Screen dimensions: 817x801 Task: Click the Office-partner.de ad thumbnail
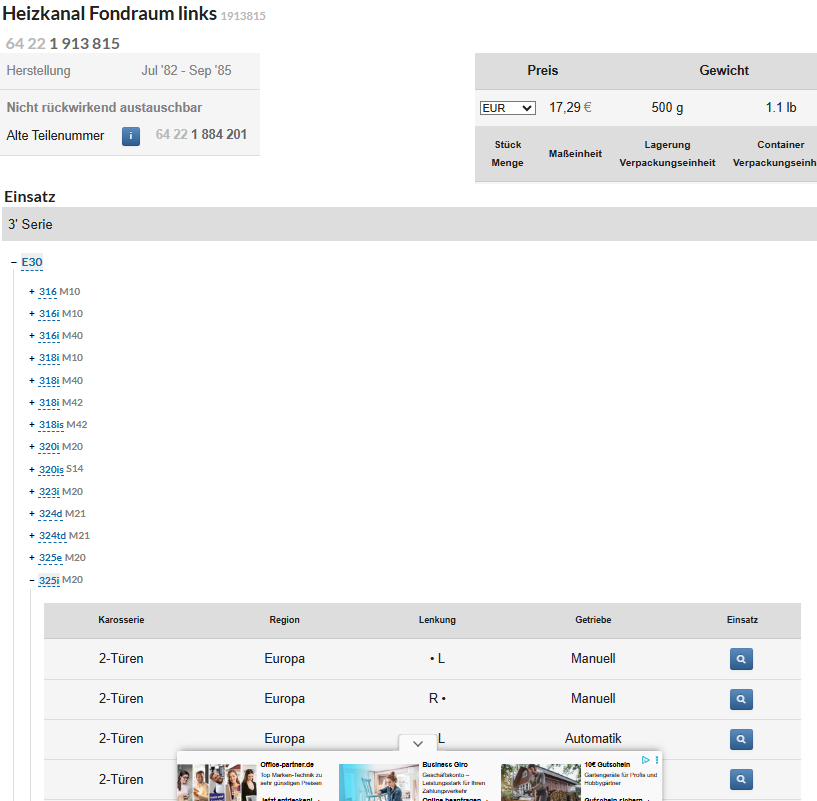coord(217,782)
